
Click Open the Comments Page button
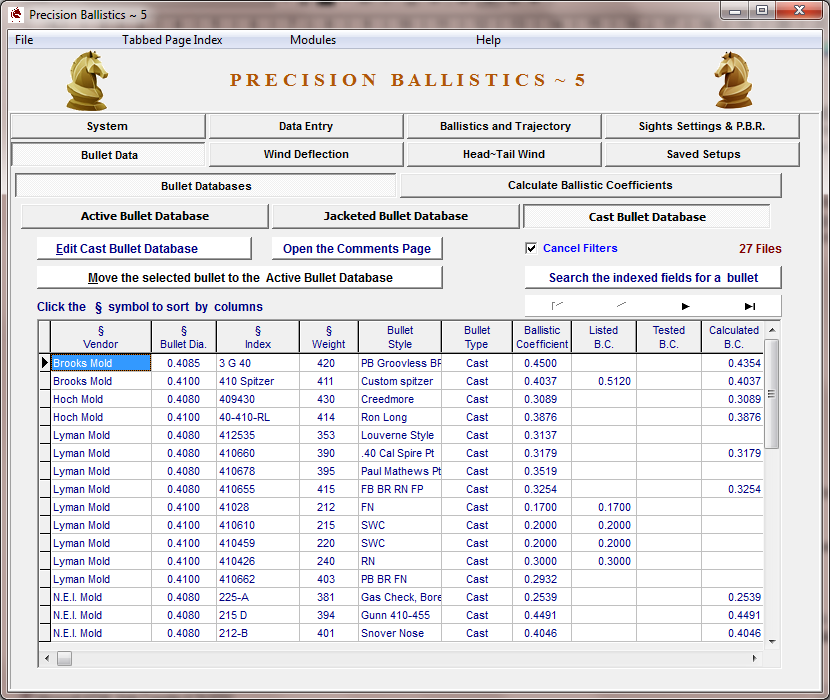tap(357, 248)
